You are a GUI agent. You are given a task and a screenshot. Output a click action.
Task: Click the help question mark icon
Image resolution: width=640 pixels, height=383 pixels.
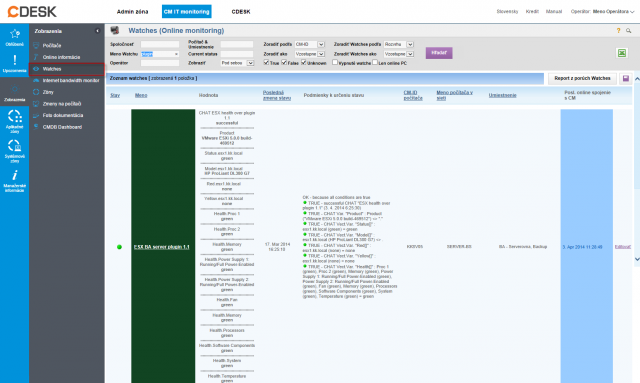[x=618, y=31]
